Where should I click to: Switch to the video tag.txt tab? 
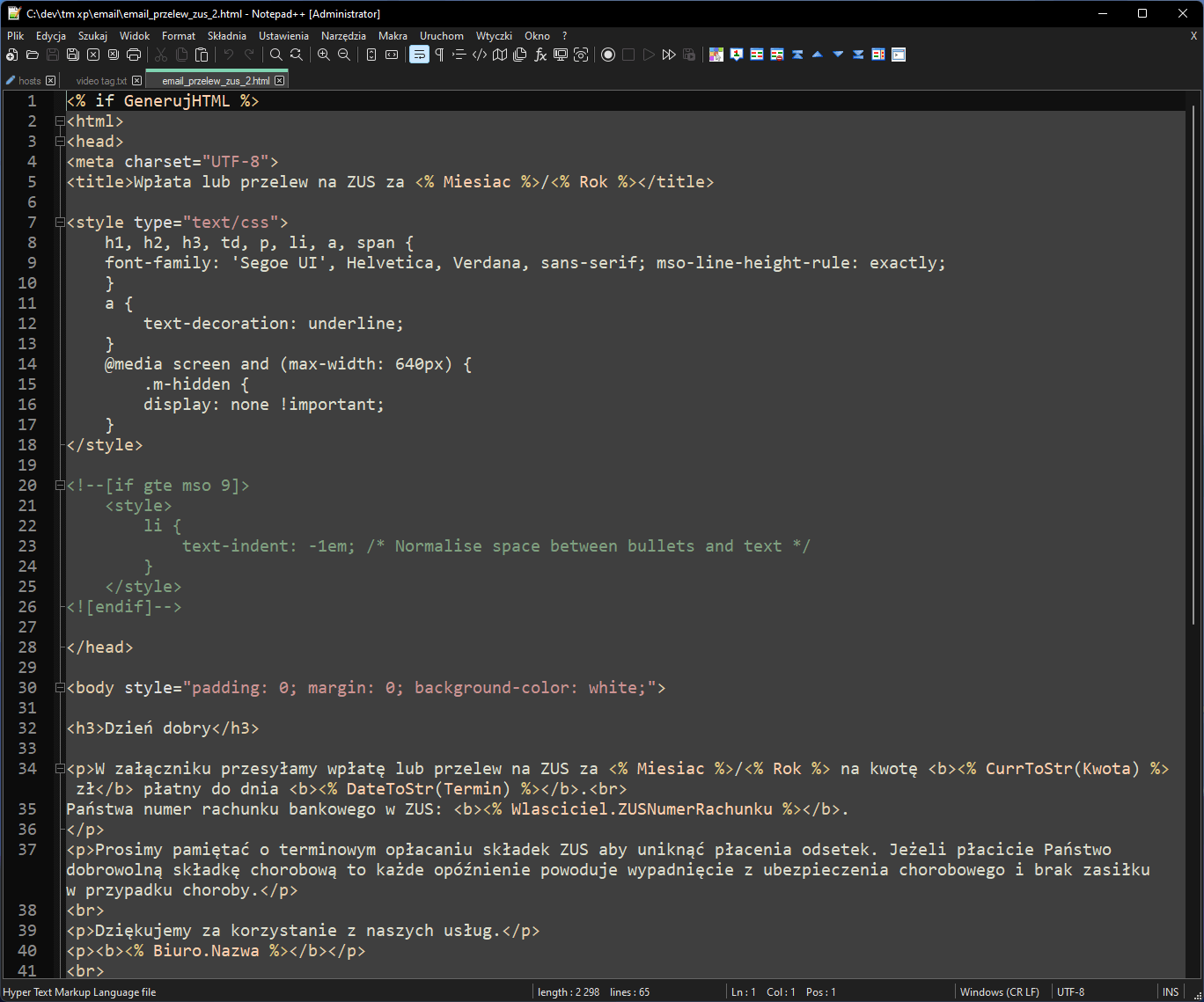tap(101, 81)
